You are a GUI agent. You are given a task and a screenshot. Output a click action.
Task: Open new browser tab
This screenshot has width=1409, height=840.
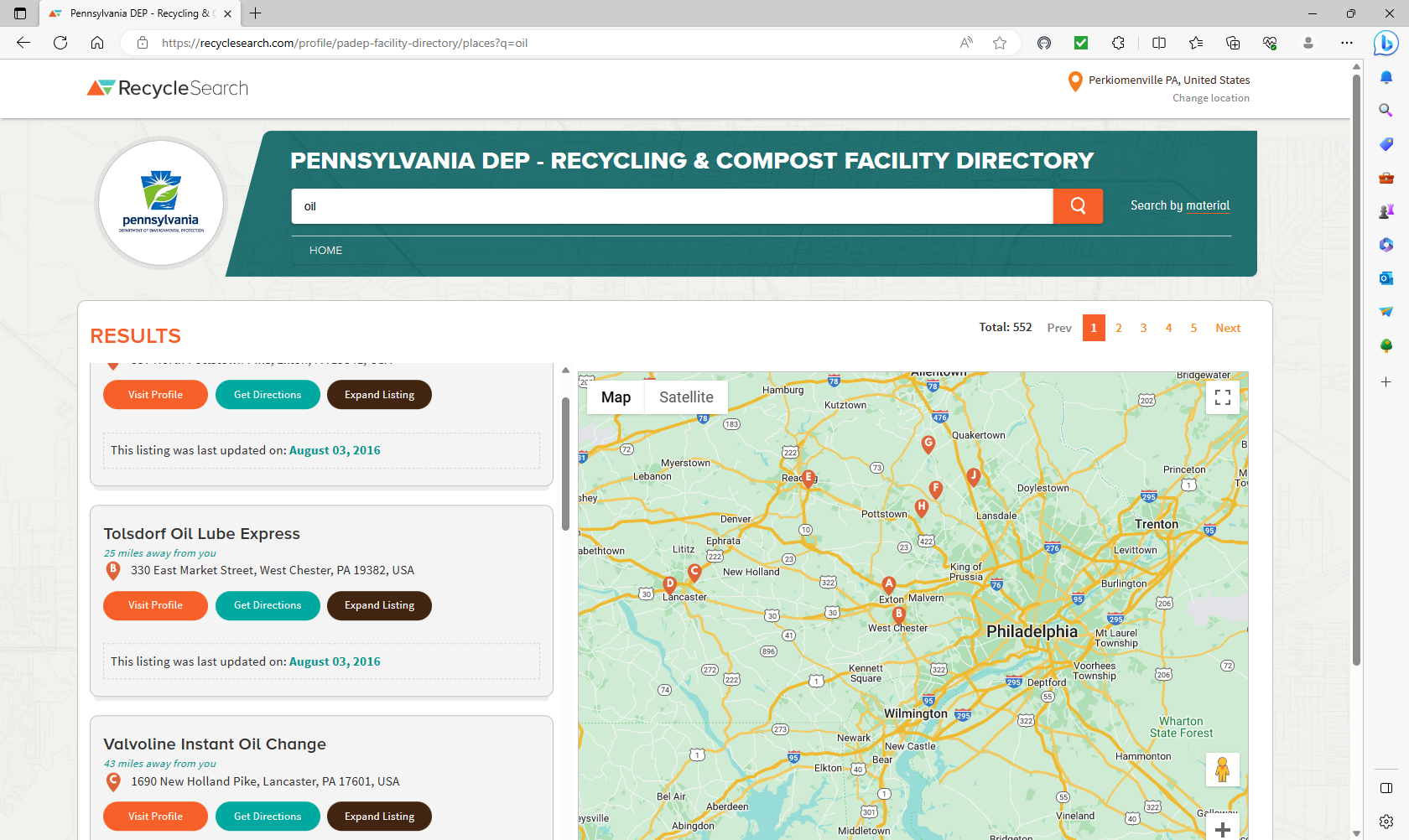coord(256,13)
